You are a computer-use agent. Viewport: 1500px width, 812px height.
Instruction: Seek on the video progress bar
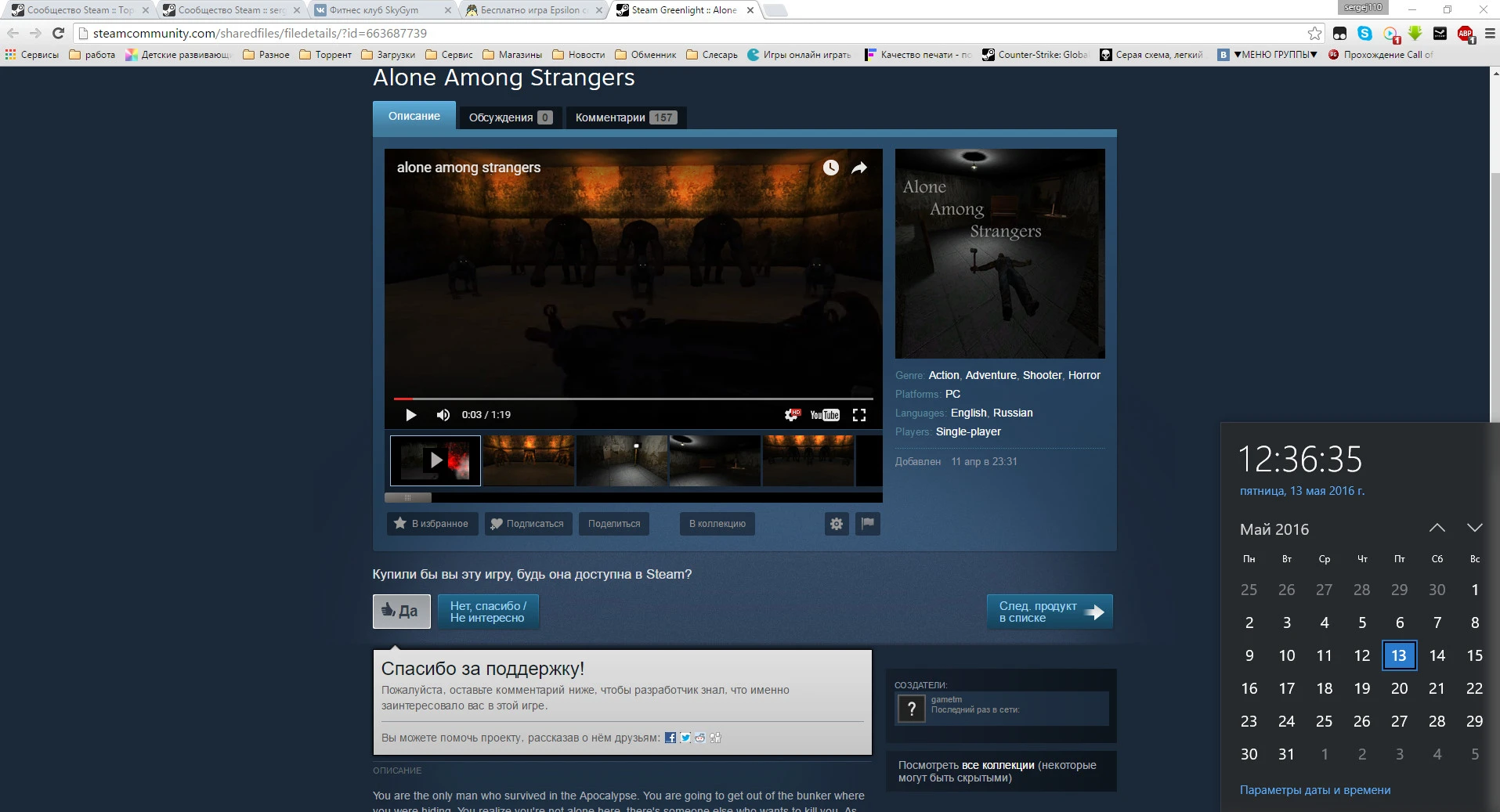click(x=633, y=399)
